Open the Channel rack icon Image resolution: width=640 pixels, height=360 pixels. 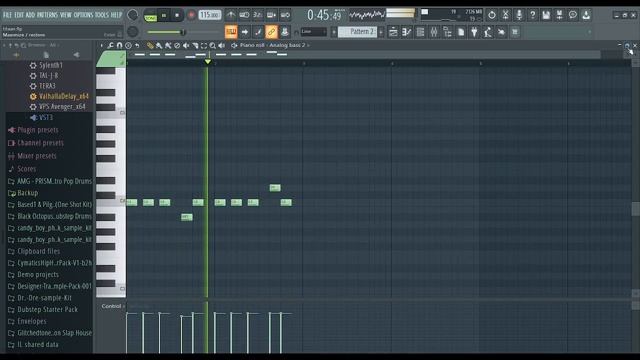click(x=420, y=31)
